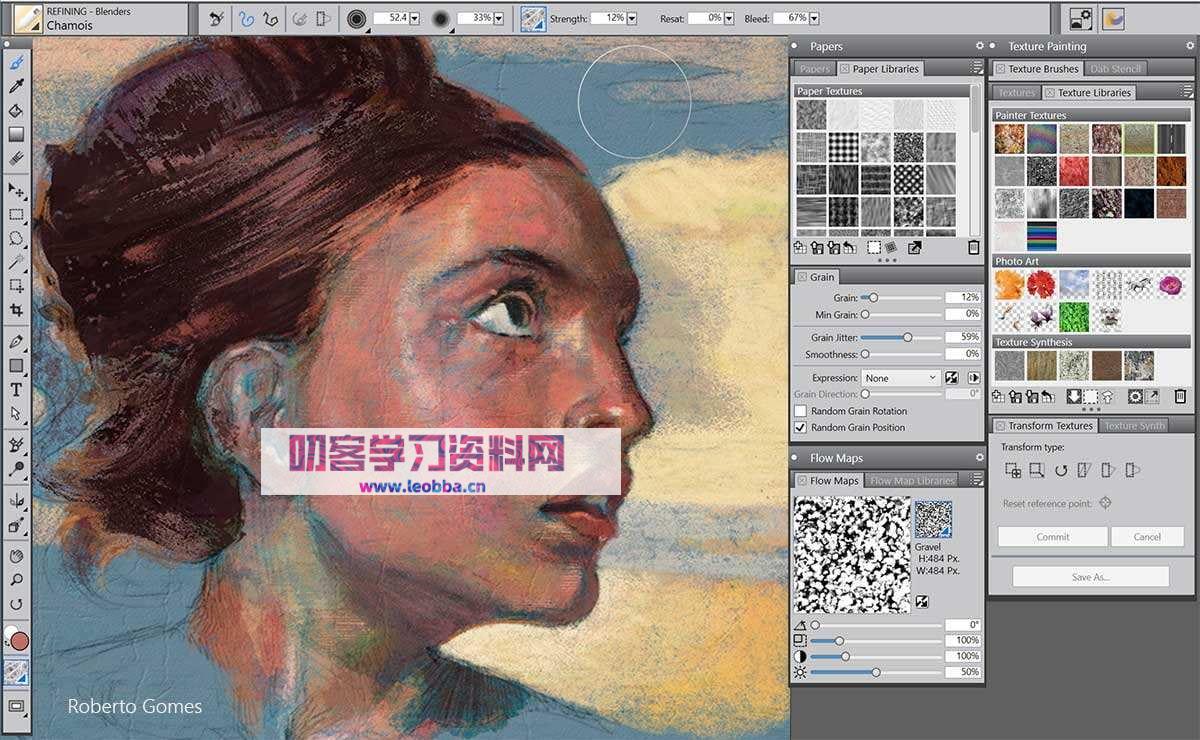Toggle the texture painting button beside Strength
Viewport: 1200px width, 740px height.
[533, 18]
